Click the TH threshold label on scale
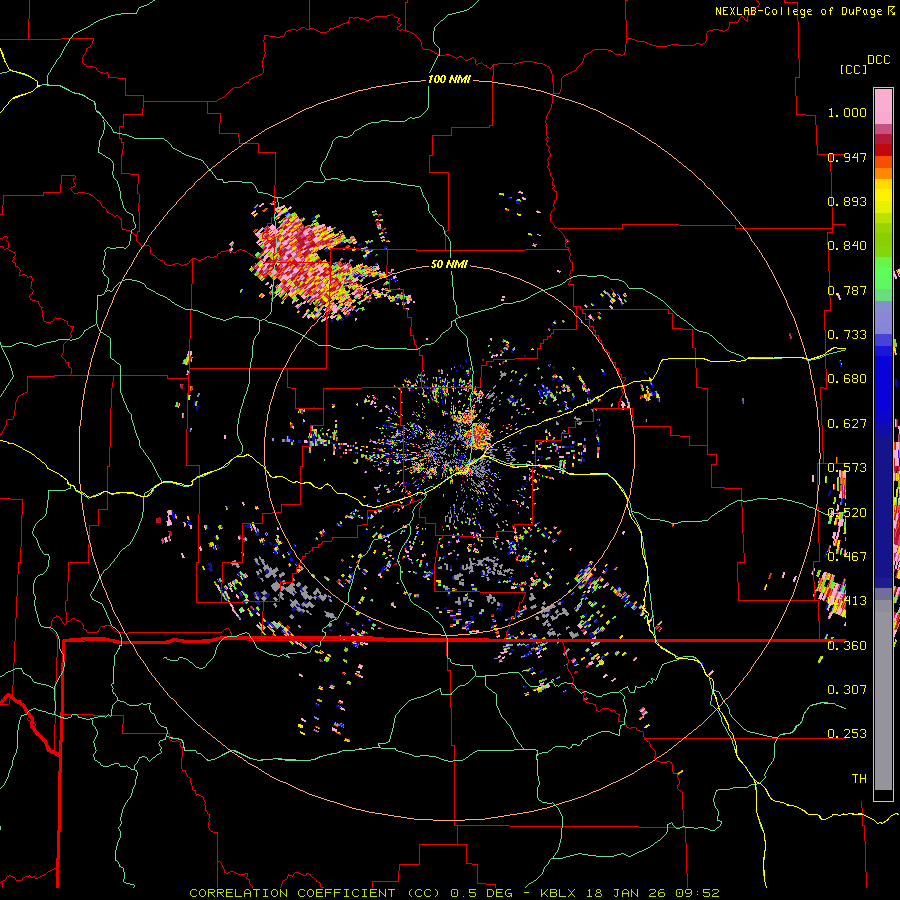This screenshot has width=900, height=900. tap(859, 779)
